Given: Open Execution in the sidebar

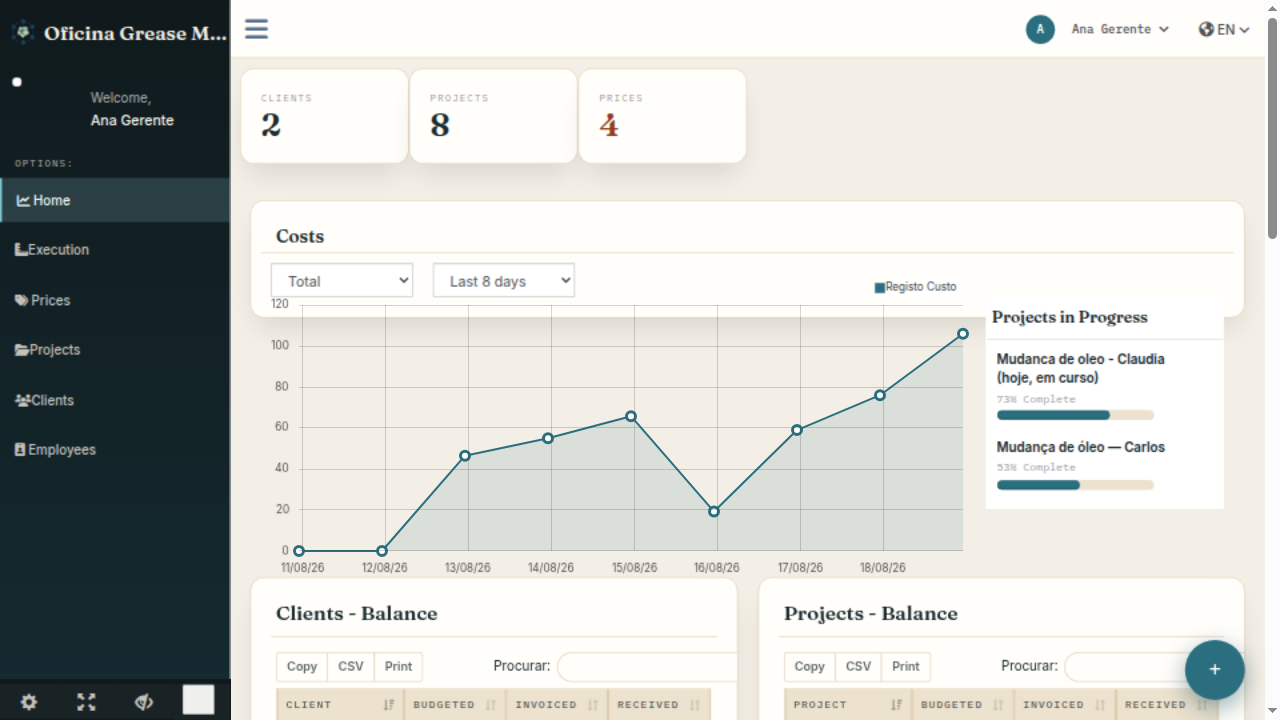Looking at the screenshot, I should [115, 250].
